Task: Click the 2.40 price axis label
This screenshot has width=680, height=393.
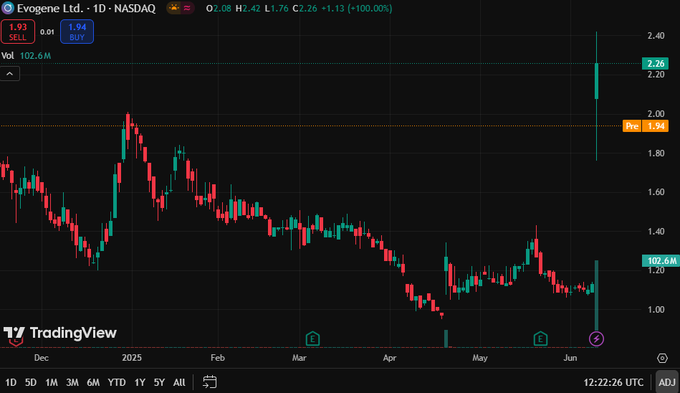Action: click(656, 36)
